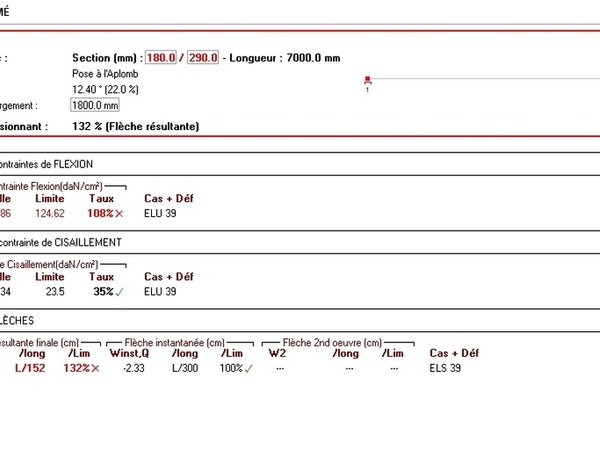Open the contrainte de CISAILLEMENT section header
Screen dimensions: 600x450
(x=60, y=242)
